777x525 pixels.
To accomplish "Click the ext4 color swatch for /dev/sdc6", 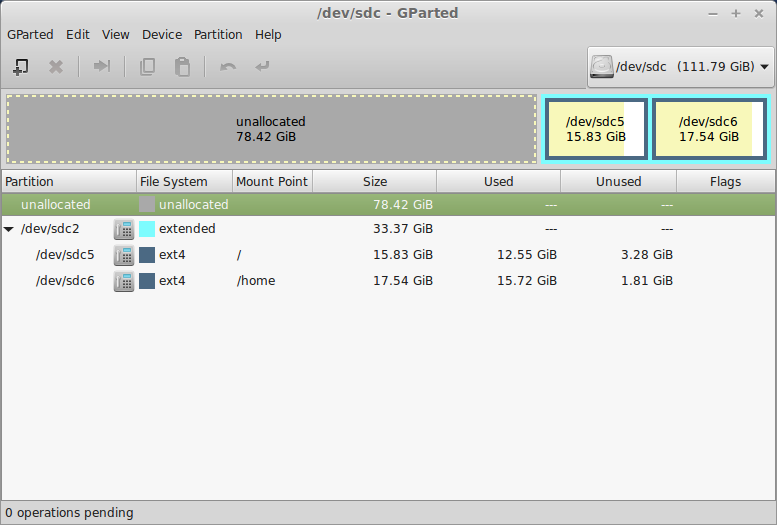I will [x=147, y=281].
